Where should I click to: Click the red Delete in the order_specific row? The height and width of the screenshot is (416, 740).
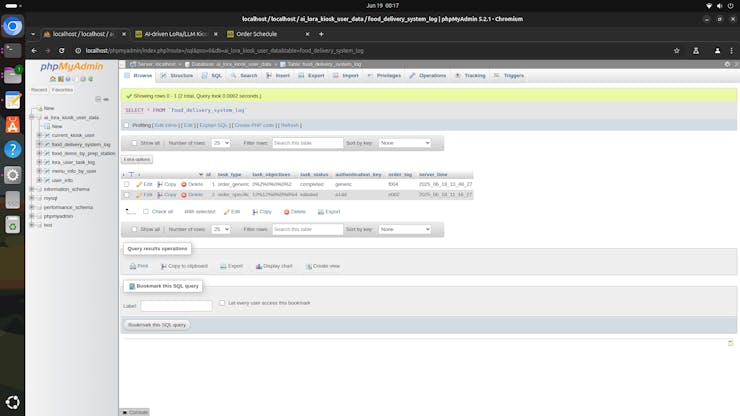[x=192, y=195]
